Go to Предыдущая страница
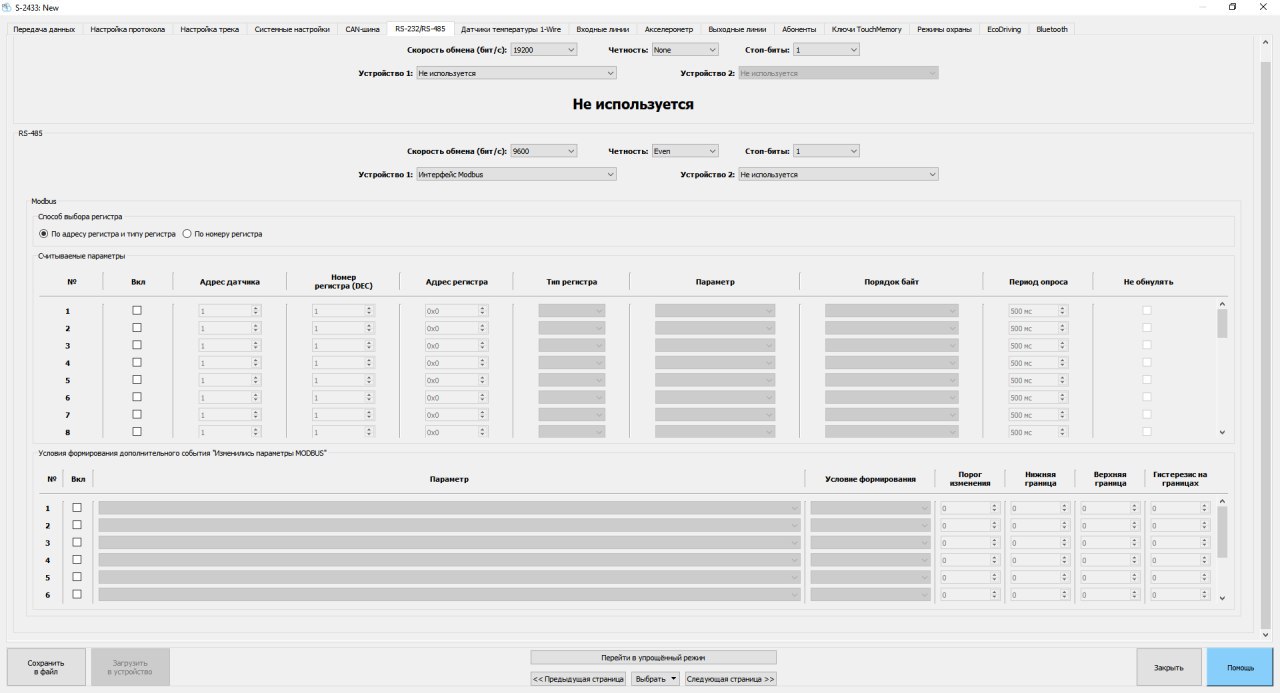 pos(578,679)
